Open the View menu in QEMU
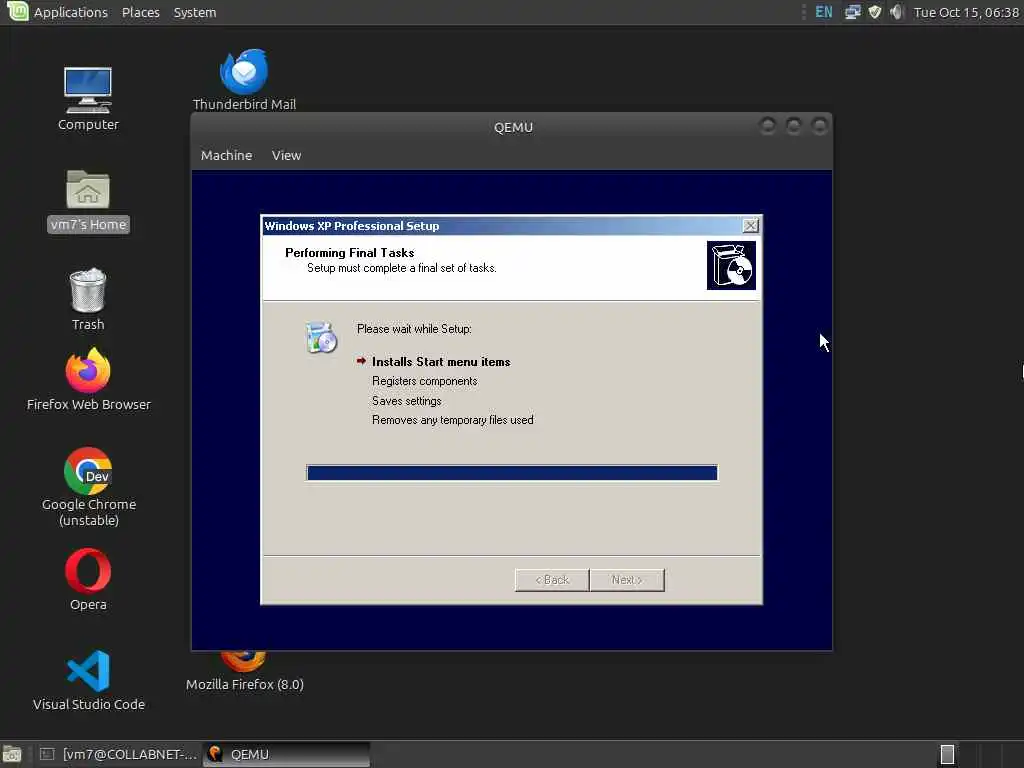Image resolution: width=1024 pixels, height=768 pixels. [x=286, y=155]
